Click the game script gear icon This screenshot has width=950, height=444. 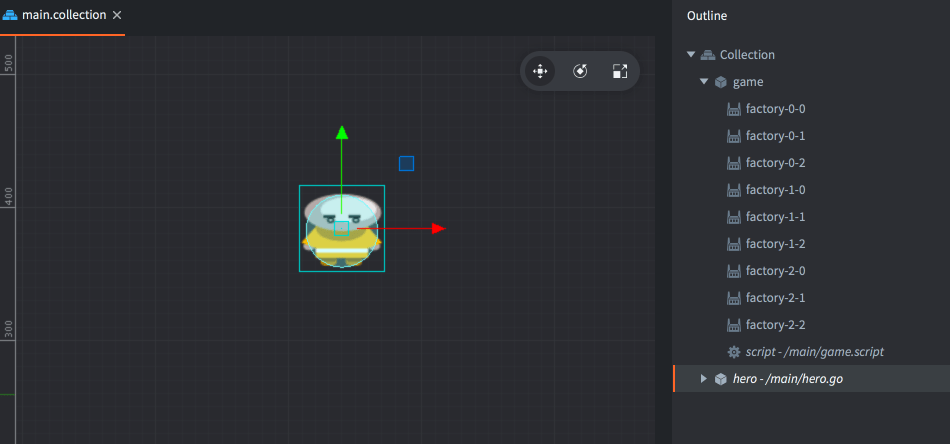click(x=734, y=352)
